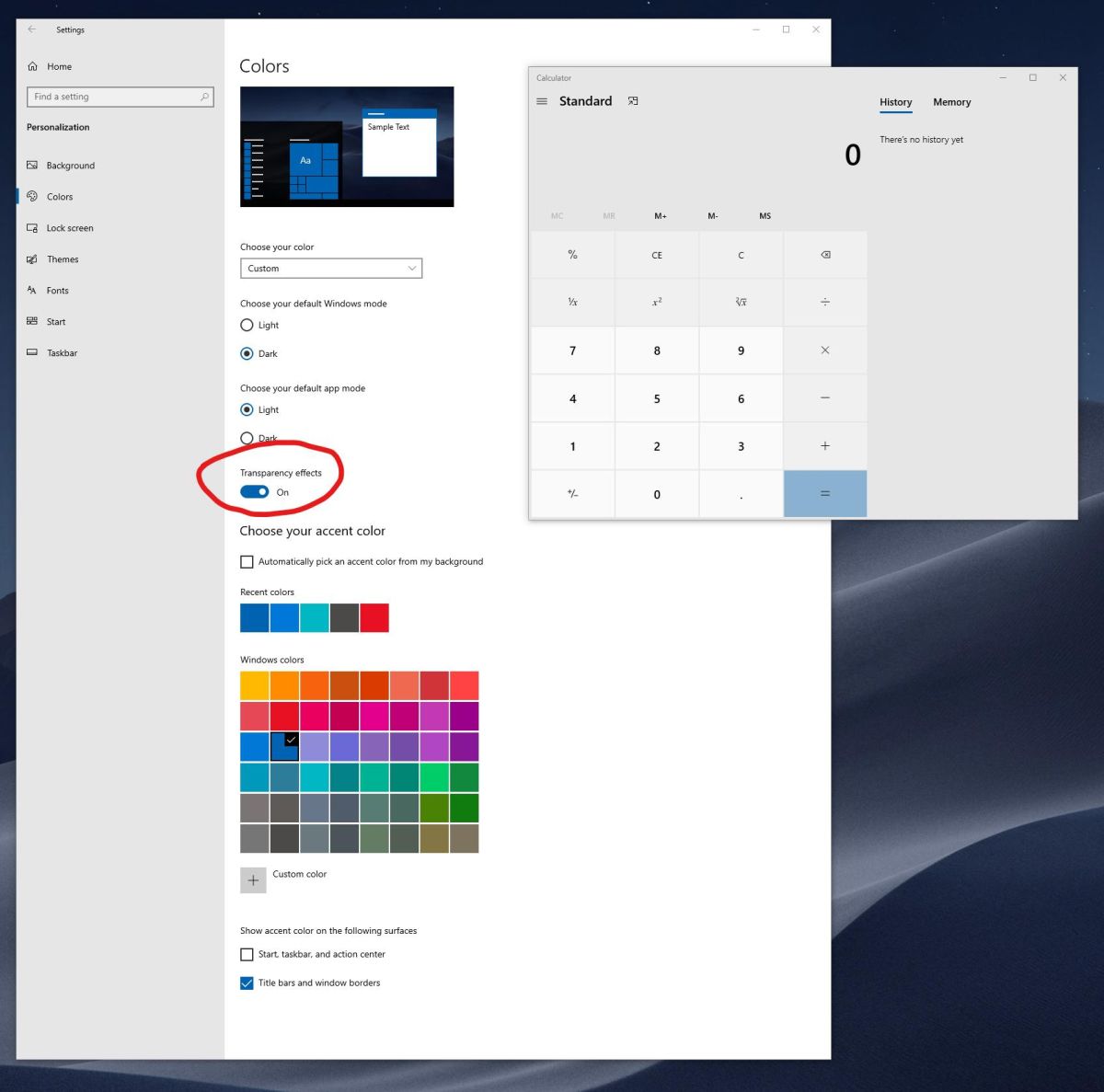Switch to the Memory tab in Calculator
This screenshot has width=1104, height=1092.
tap(952, 102)
